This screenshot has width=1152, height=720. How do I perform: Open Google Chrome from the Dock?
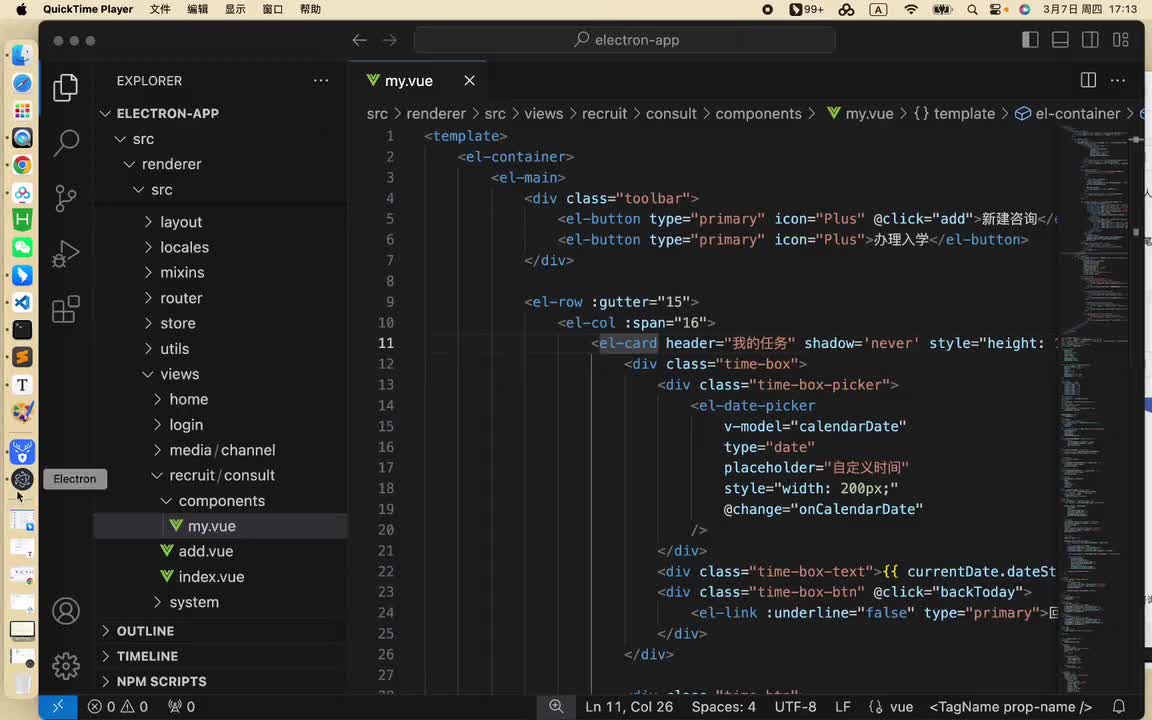point(22,165)
